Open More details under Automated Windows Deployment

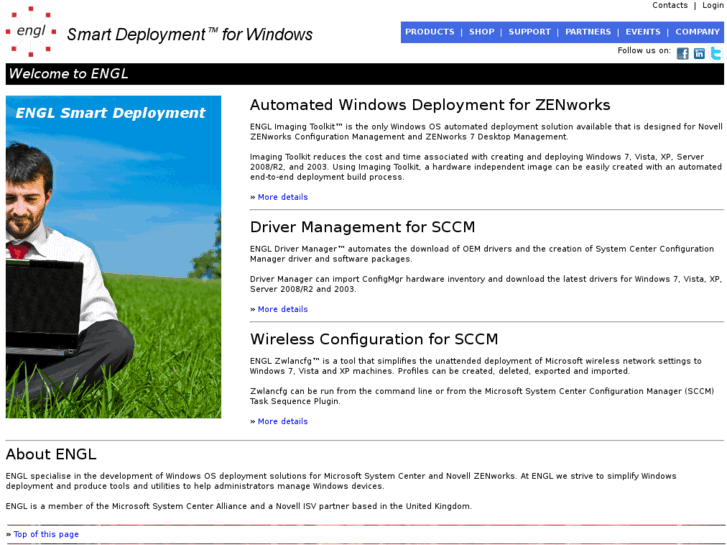(283, 197)
